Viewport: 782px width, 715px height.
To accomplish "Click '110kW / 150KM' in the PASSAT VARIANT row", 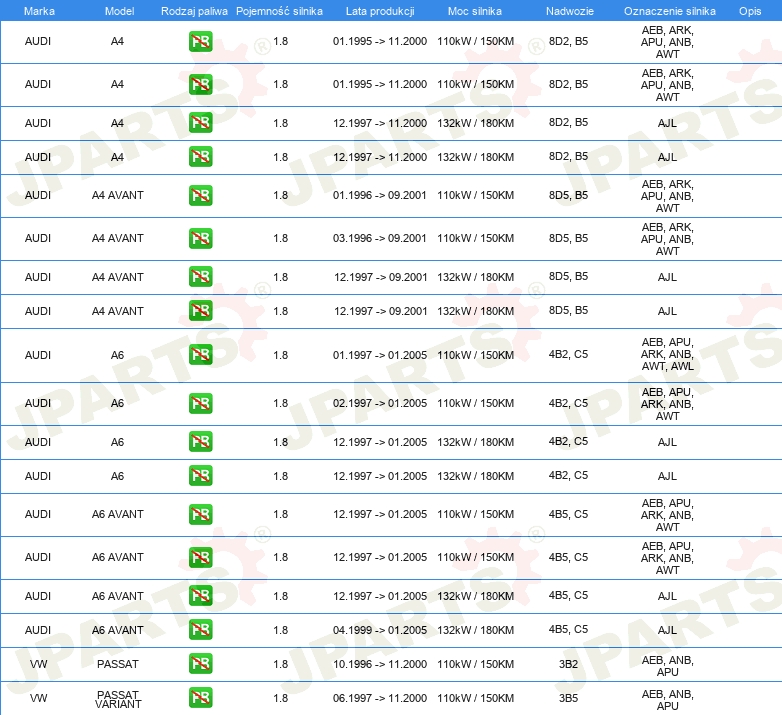I will [x=475, y=698].
